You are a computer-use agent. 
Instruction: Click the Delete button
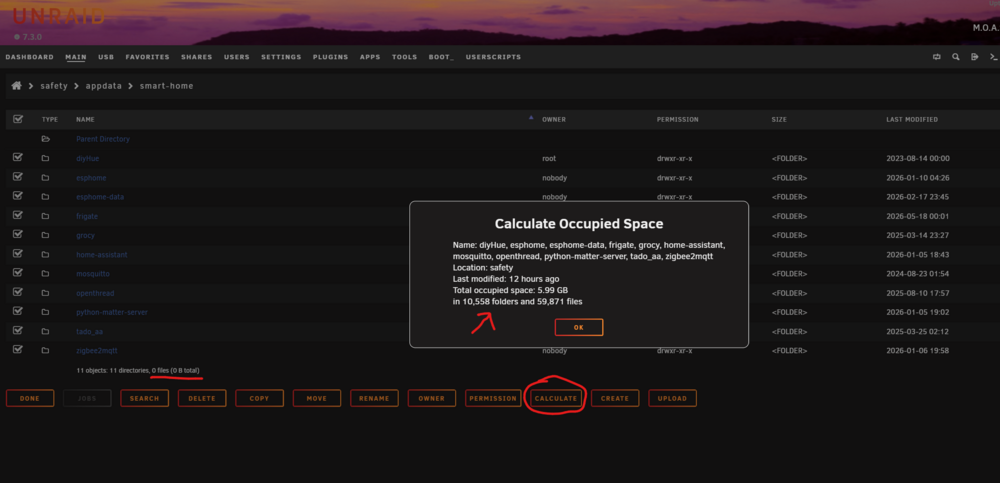(202, 398)
